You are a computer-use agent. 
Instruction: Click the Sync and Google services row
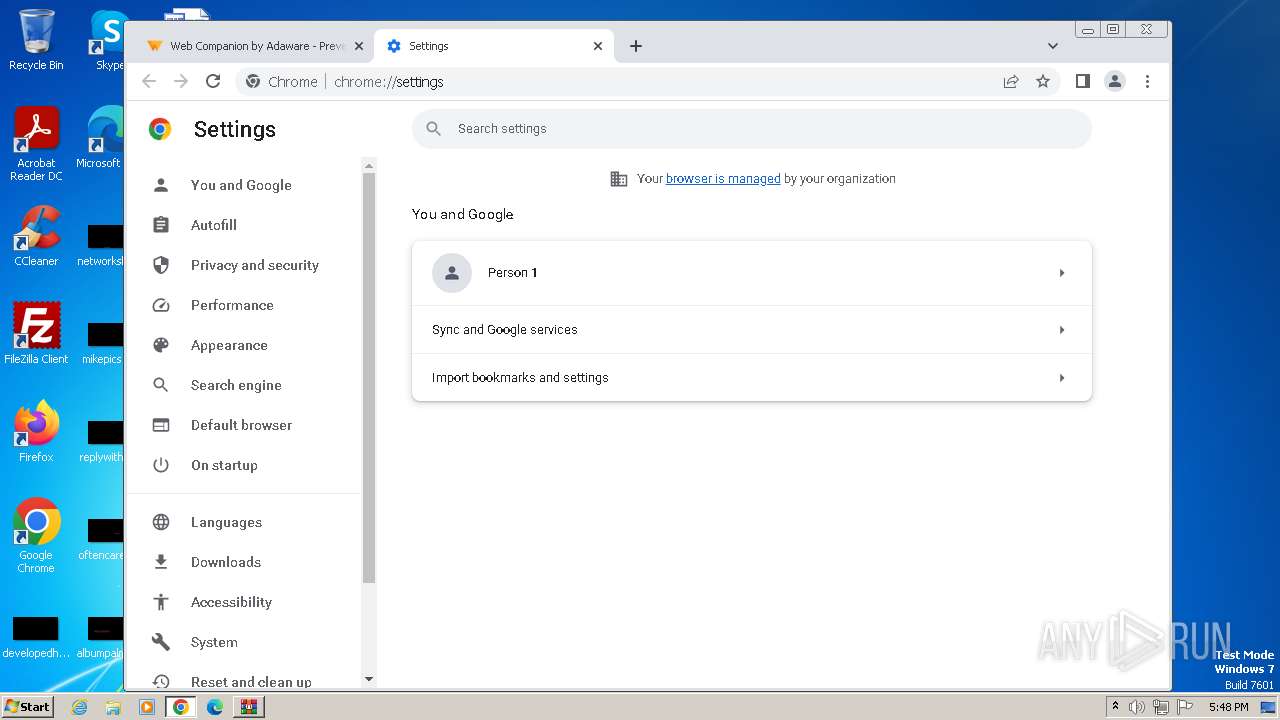(752, 330)
